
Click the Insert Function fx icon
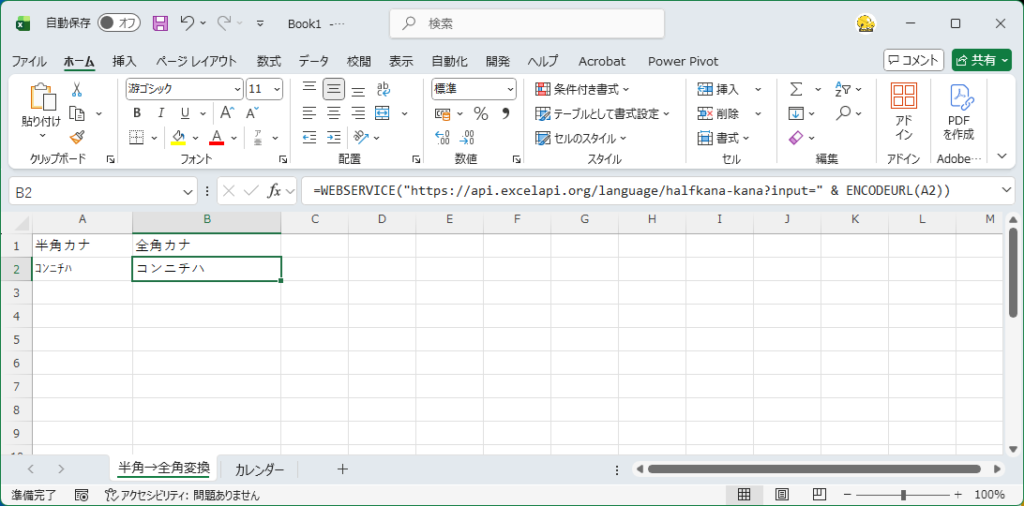[x=274, y=190]
